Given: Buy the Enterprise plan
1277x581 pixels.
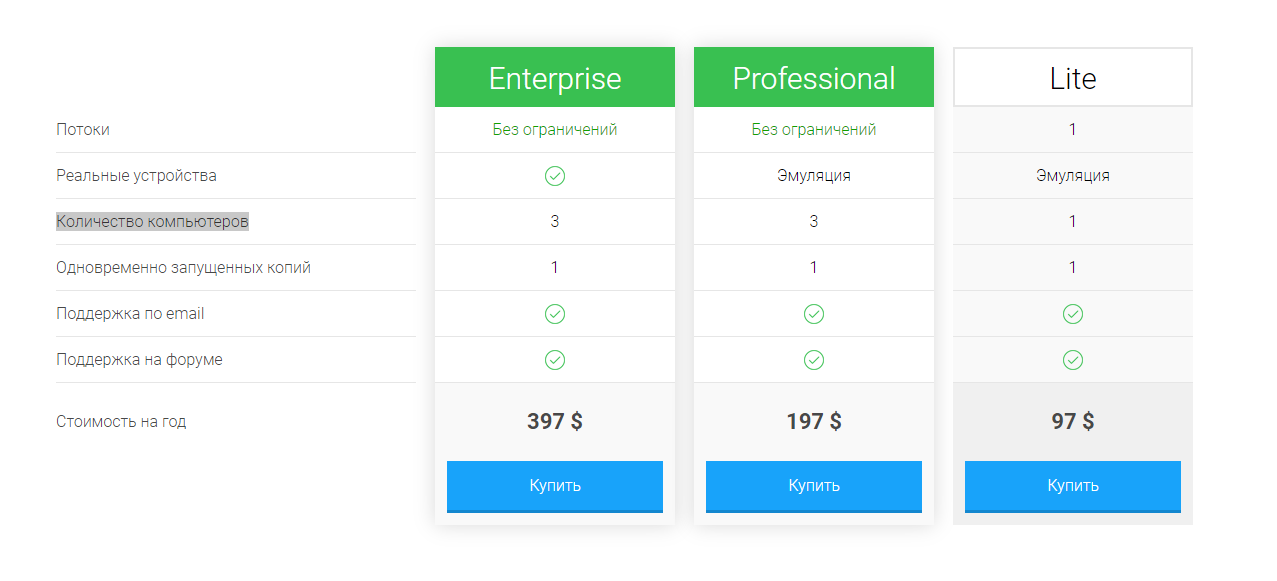Looking at the screenshot, I should pos(555,486).
